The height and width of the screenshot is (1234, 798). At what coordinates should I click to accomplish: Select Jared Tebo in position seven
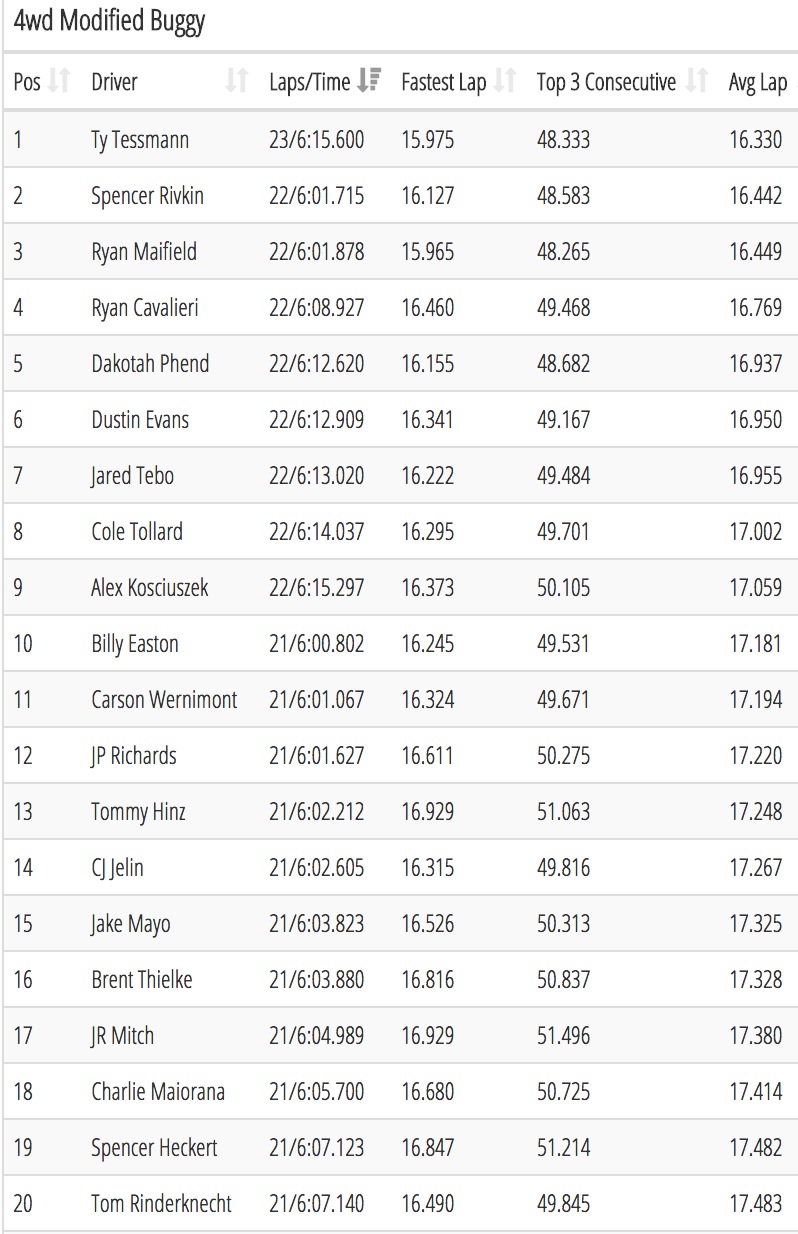coord(132,475)
